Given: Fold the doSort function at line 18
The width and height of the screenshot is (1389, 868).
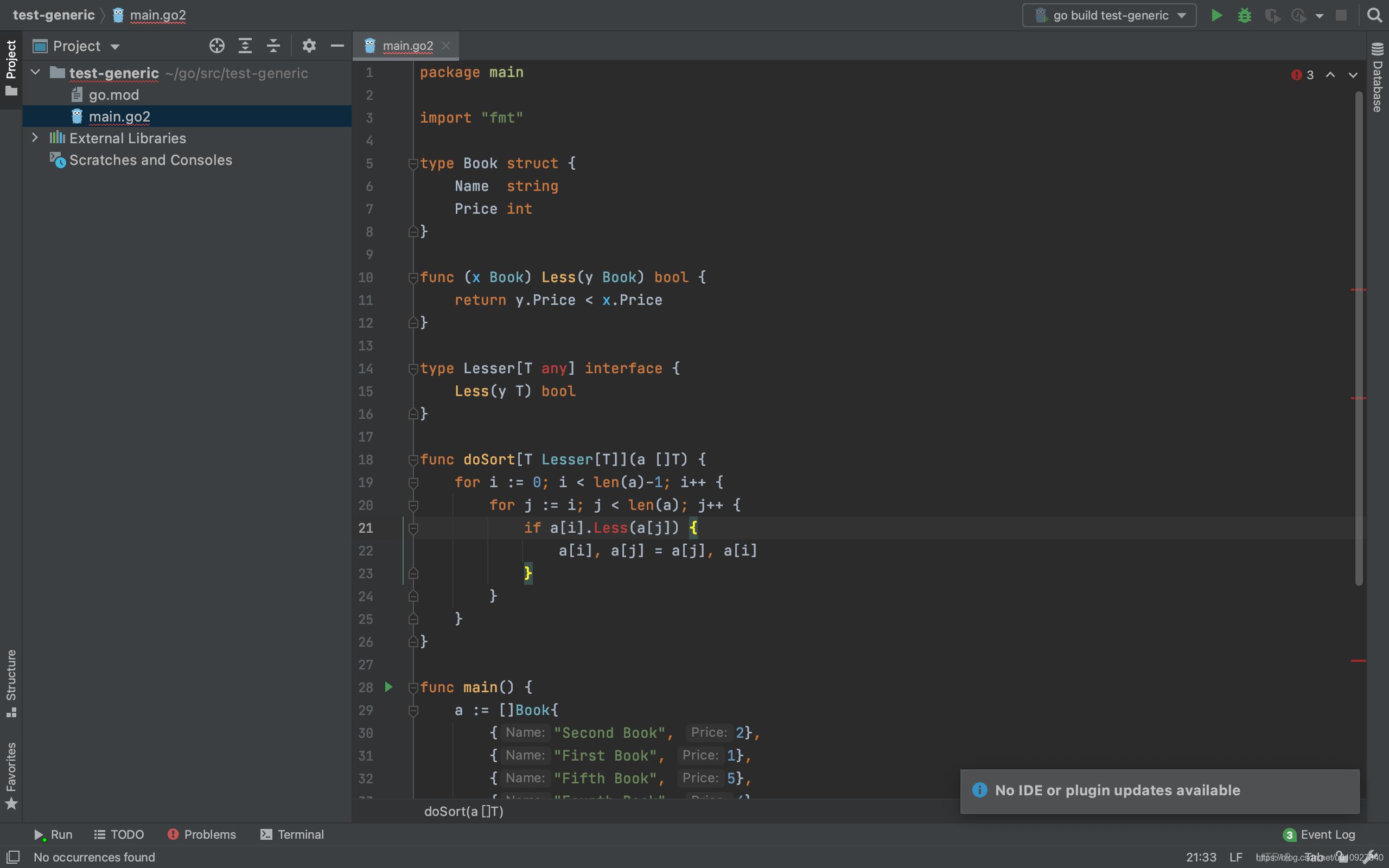Looking at the screenshot, I should tap(413, 460).
